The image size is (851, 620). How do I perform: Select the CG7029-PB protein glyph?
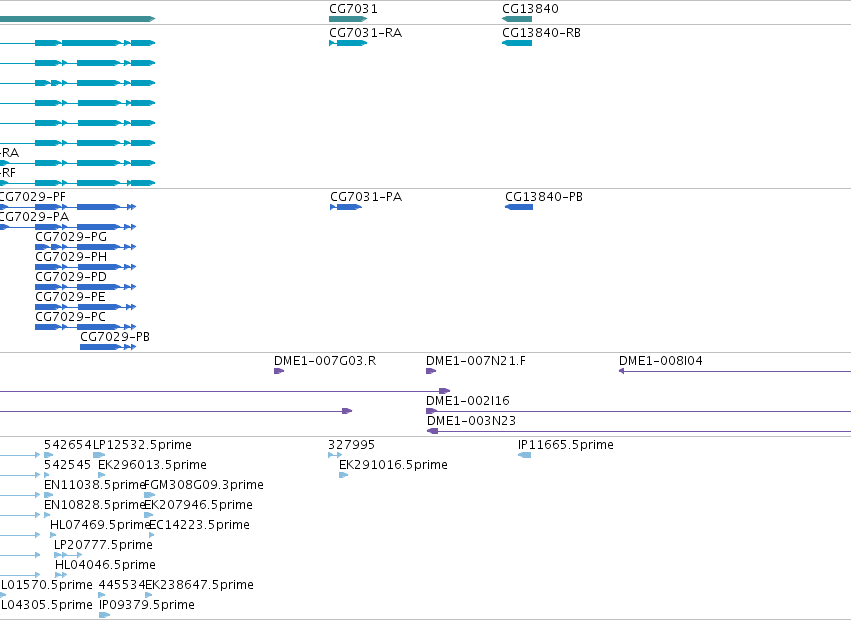108,347
